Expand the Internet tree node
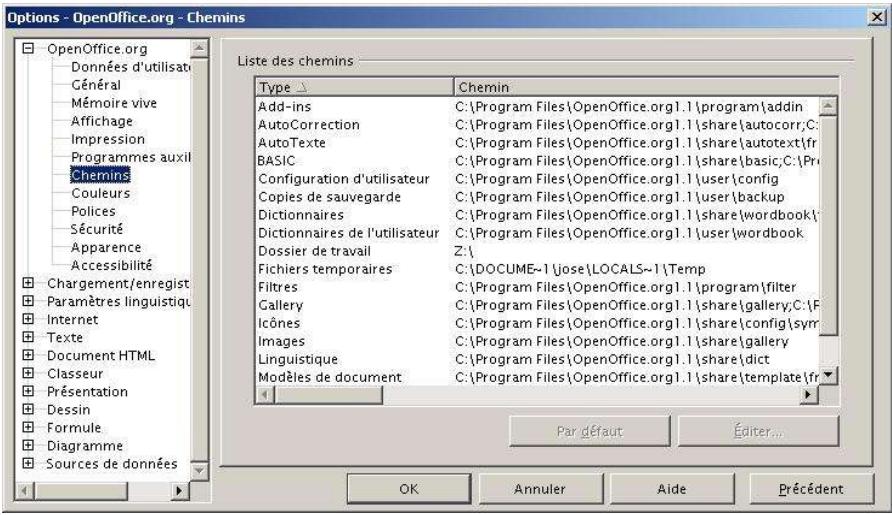 pyautogui.click(x=28, y=319)
